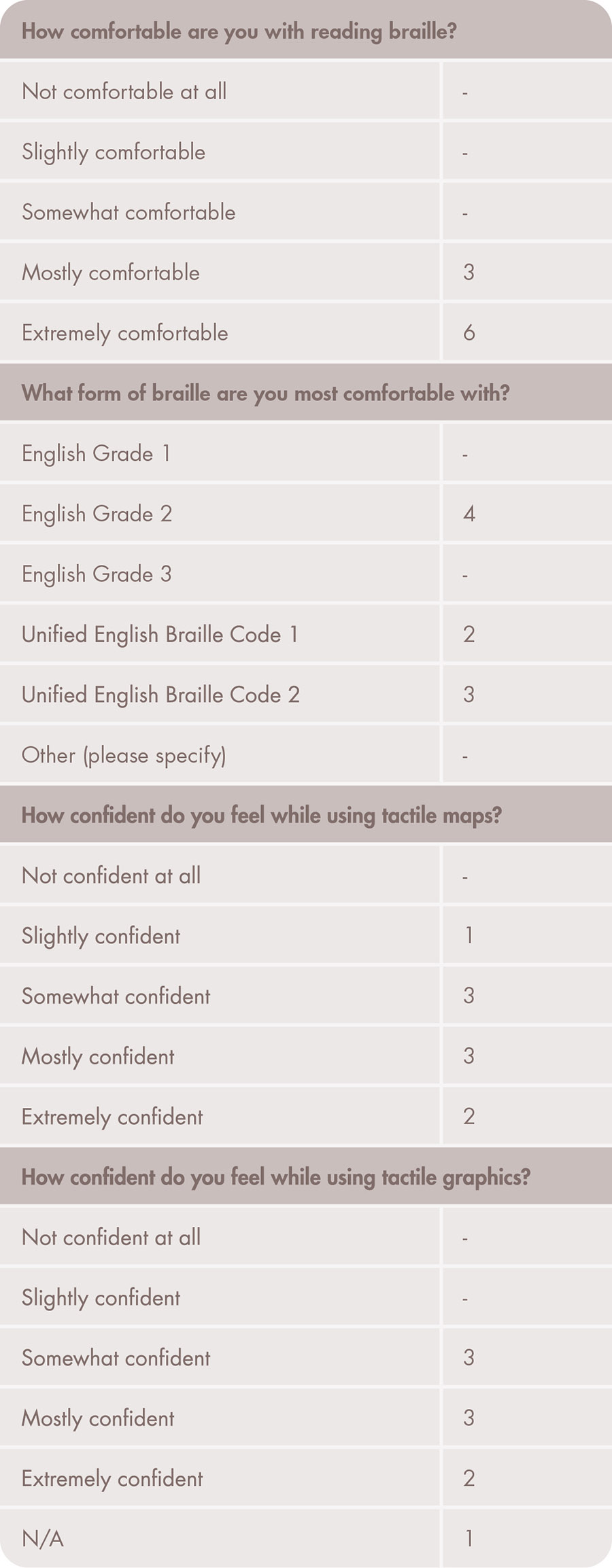The width and height of the screenshot is (612, 1568).
Task: Click the value 4 beside "English Grade 2"
Action: click(469, 514)
